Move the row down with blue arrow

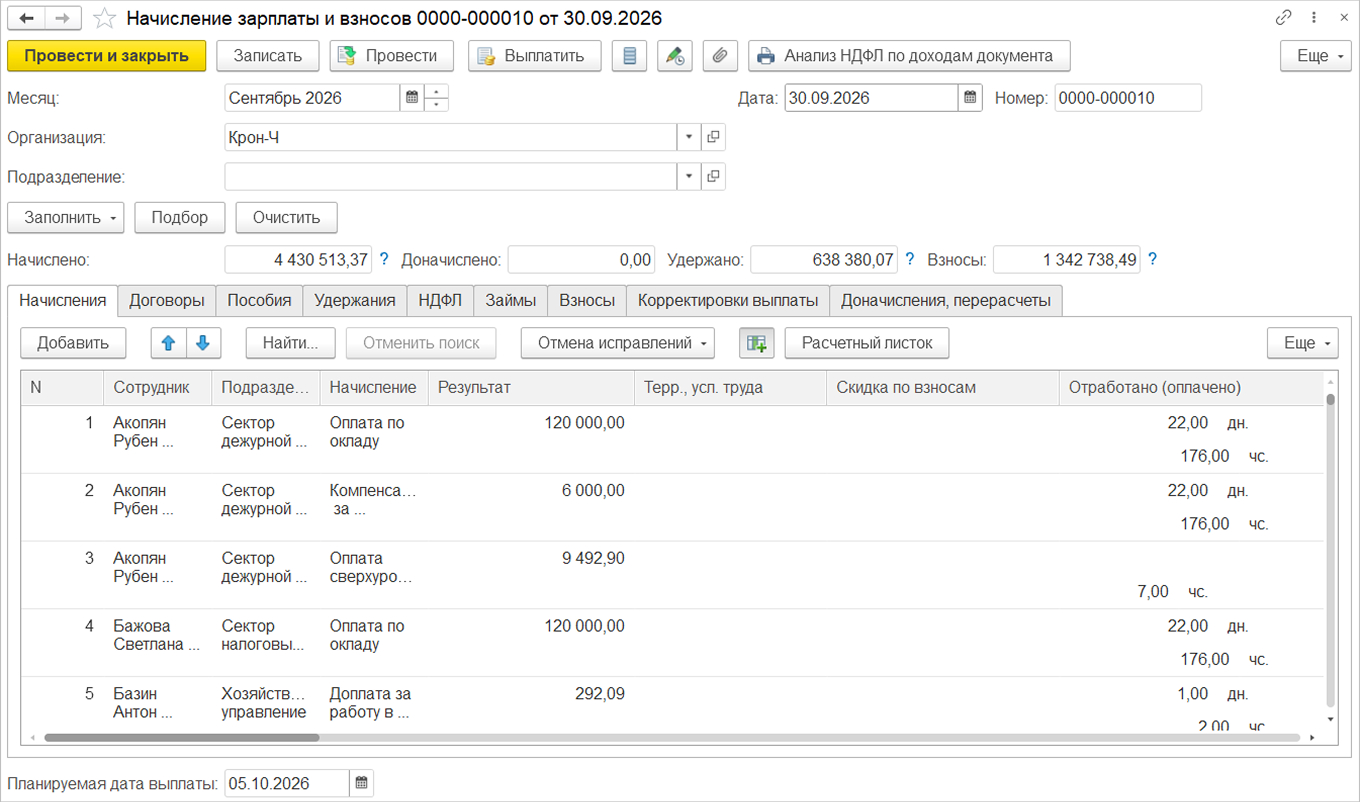pyautogui.click(x=203, y=343)
